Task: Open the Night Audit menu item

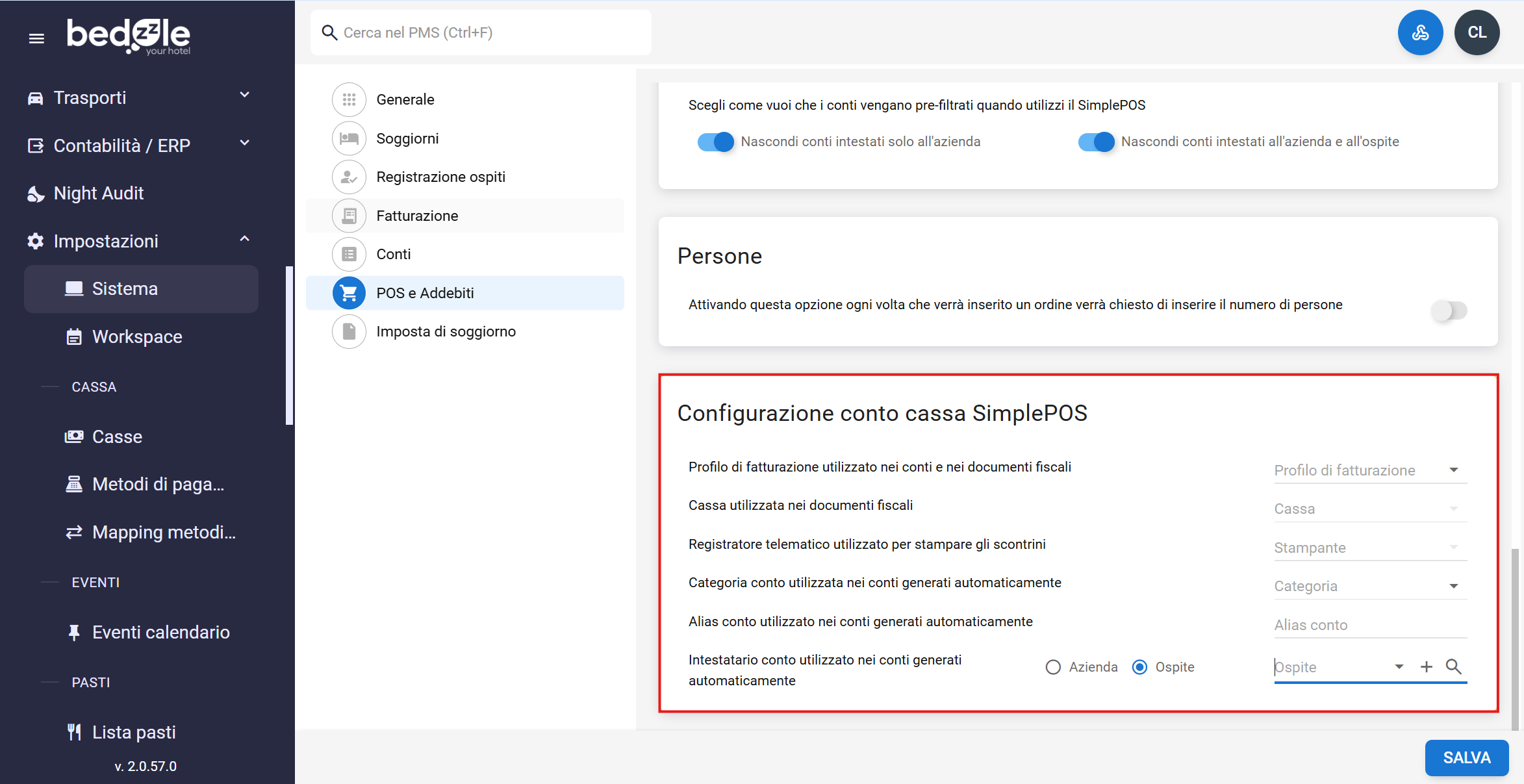Action: click(99, 193)
